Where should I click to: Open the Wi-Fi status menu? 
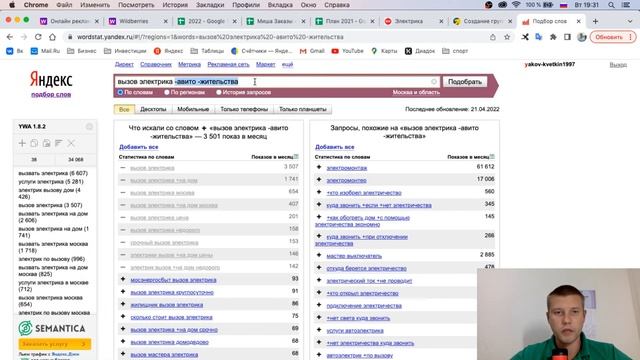(516, 5)
